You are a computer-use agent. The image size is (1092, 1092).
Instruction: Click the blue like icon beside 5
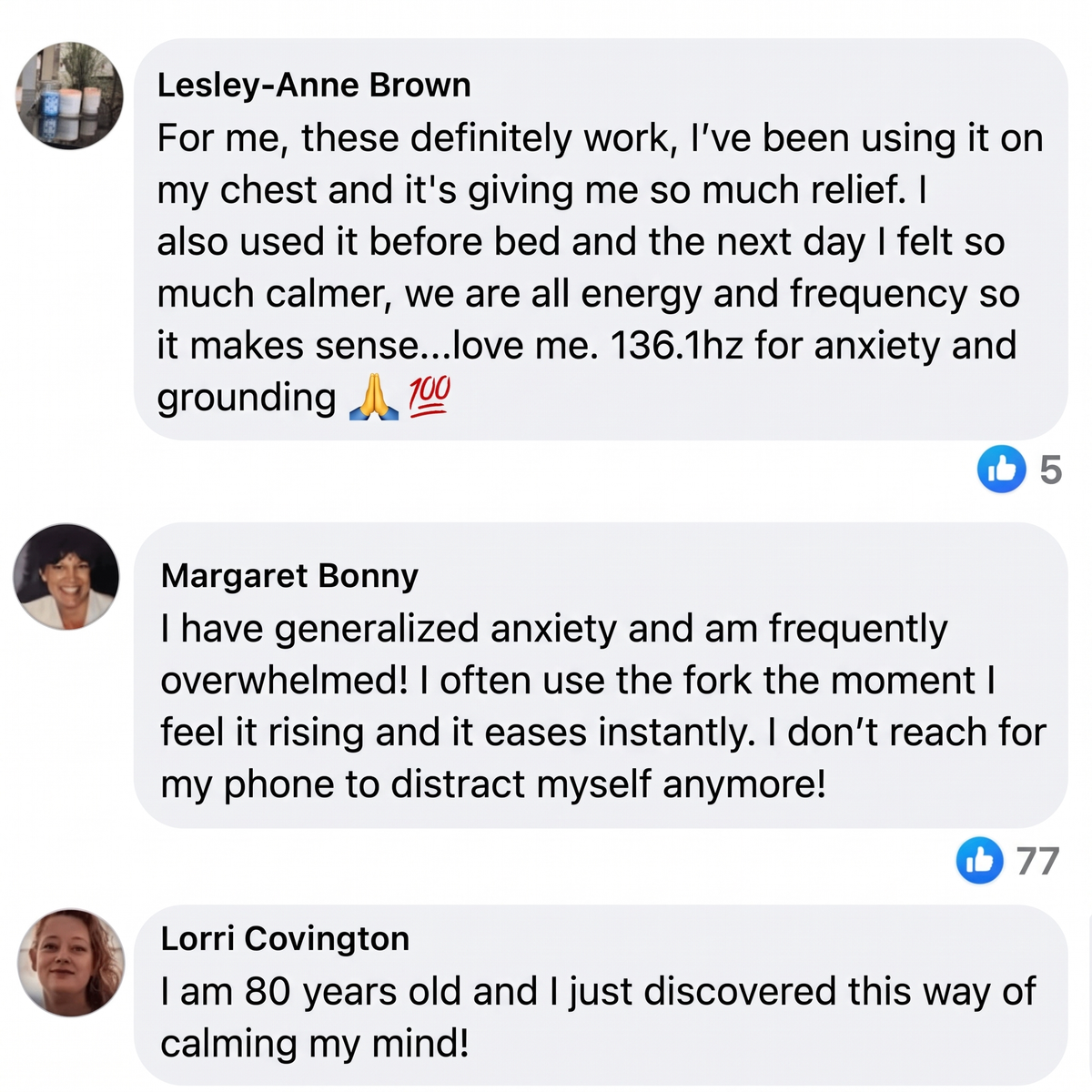pyautogui.click(x=1002, y=469)
